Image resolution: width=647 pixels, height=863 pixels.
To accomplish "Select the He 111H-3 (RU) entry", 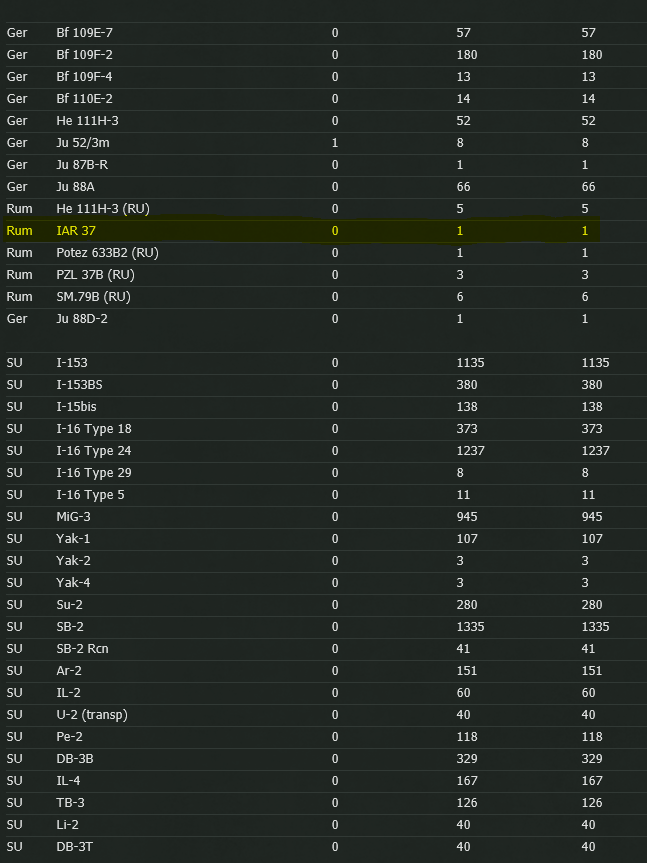I will point(103,209).
